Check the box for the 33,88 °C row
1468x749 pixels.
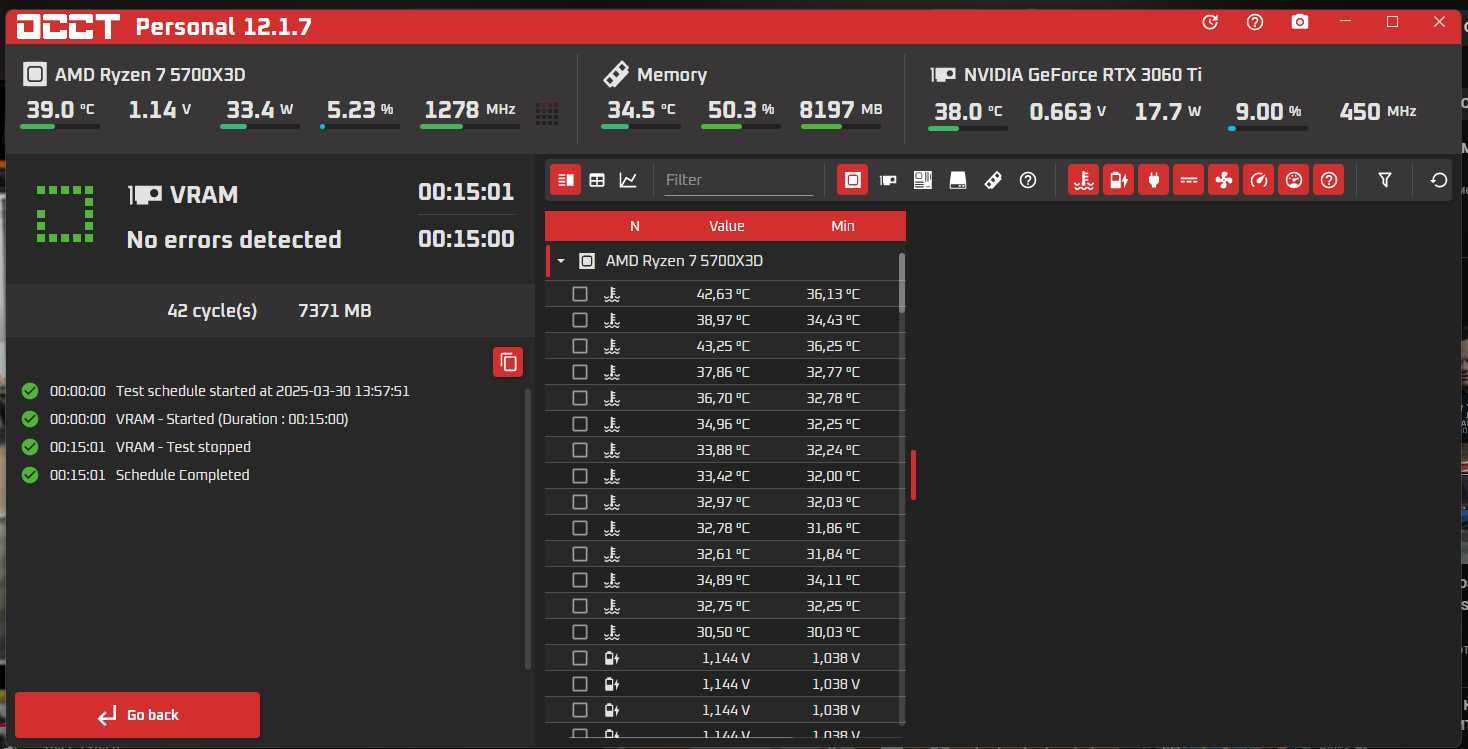580,450
